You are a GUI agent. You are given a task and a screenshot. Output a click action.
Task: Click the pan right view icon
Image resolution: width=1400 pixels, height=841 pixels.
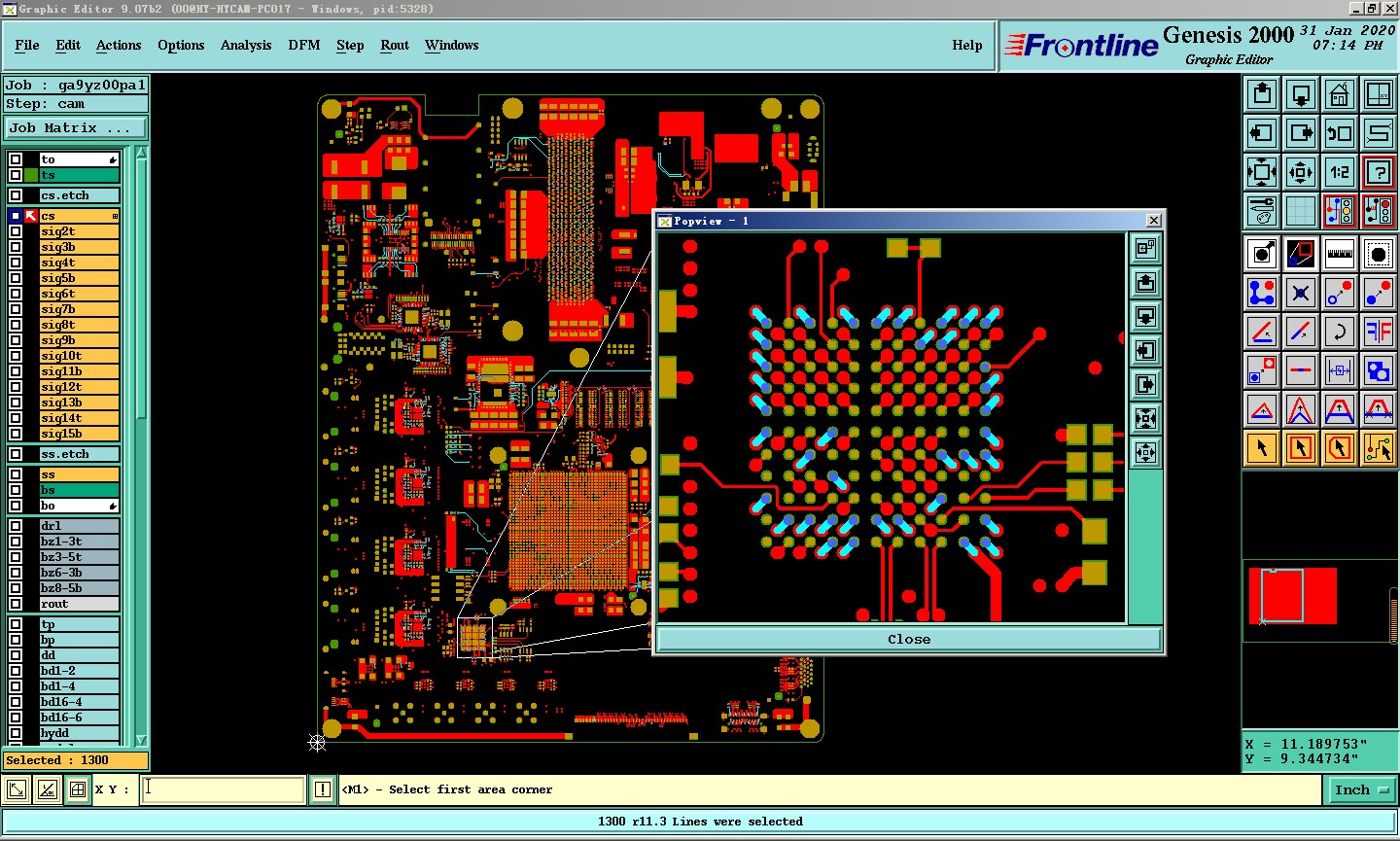(x=1301, y=133)
